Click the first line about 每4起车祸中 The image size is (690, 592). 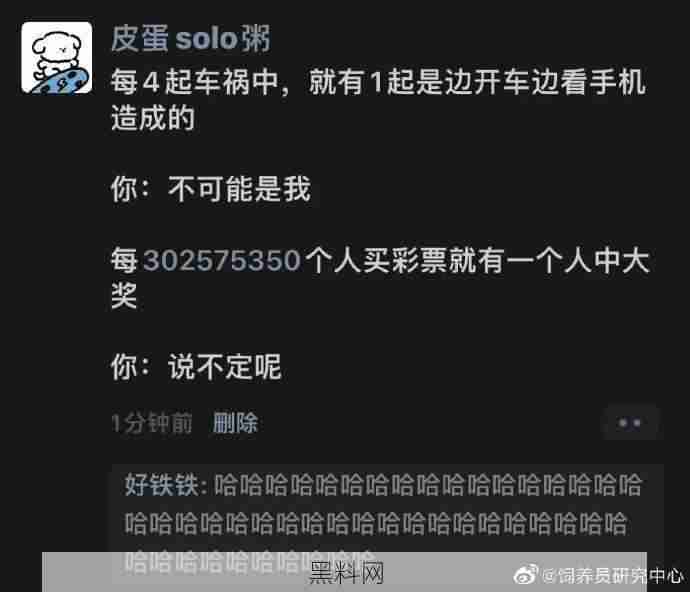[x=378, y=82]
